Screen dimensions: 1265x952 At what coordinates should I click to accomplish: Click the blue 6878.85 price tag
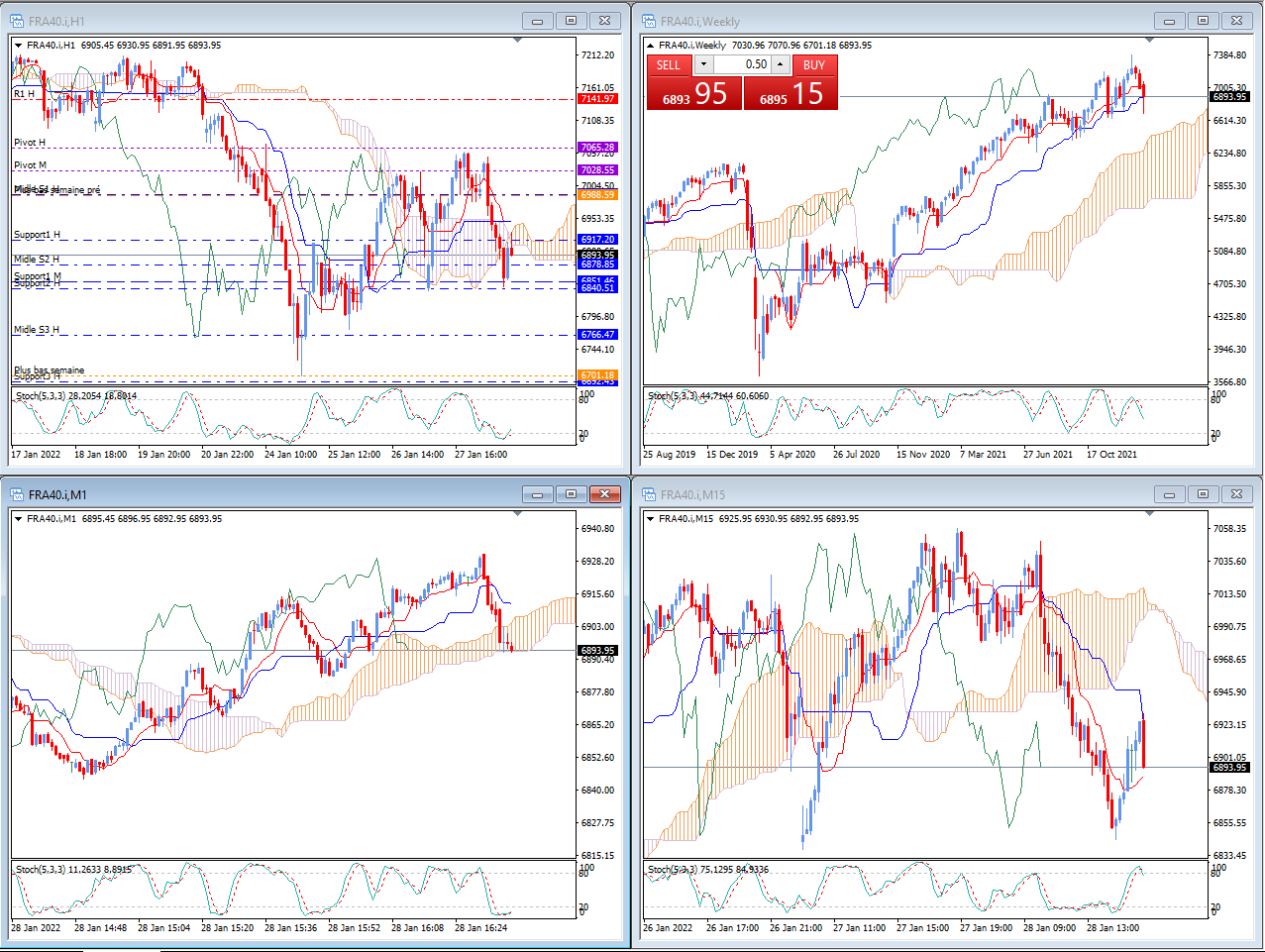tap(597, 264)
